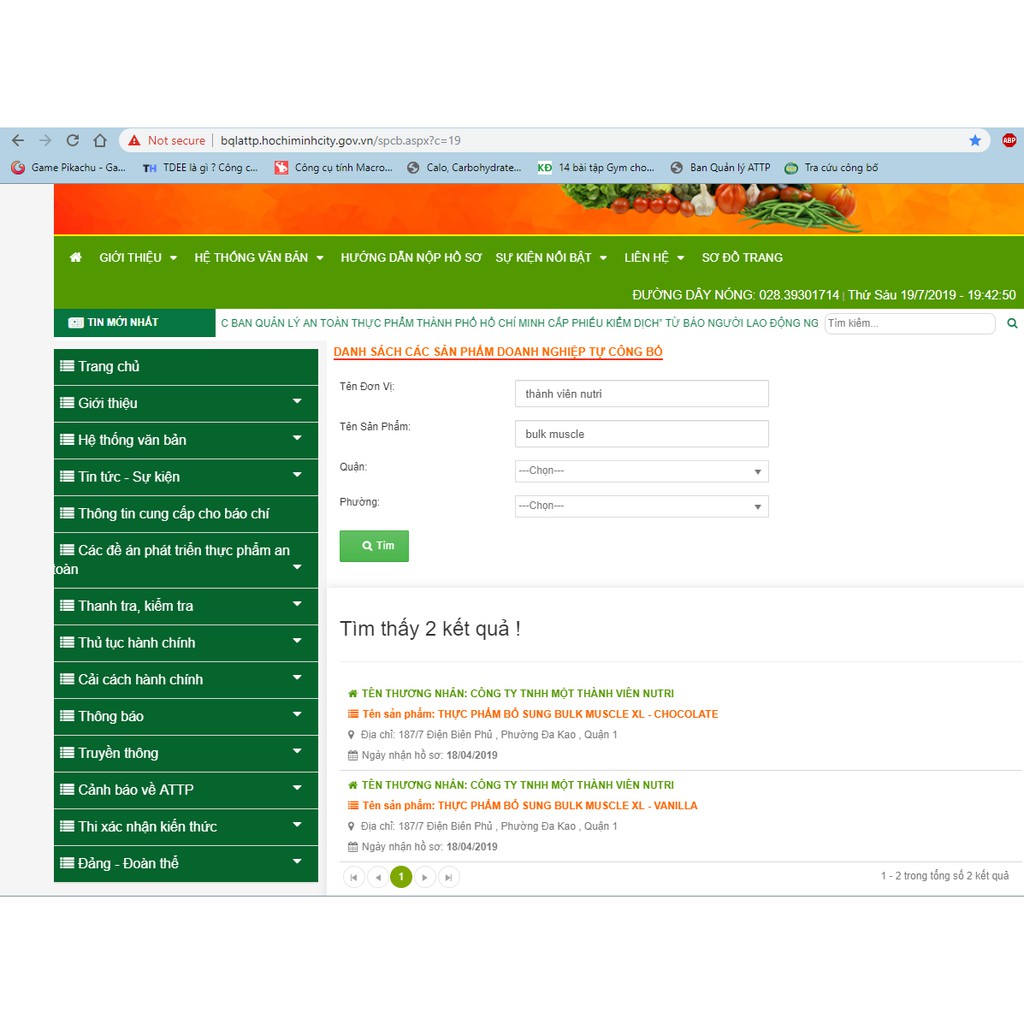The image size is (1024, 1024).
Task: Click the browser back arrow
Action: [x=18, y=141]
